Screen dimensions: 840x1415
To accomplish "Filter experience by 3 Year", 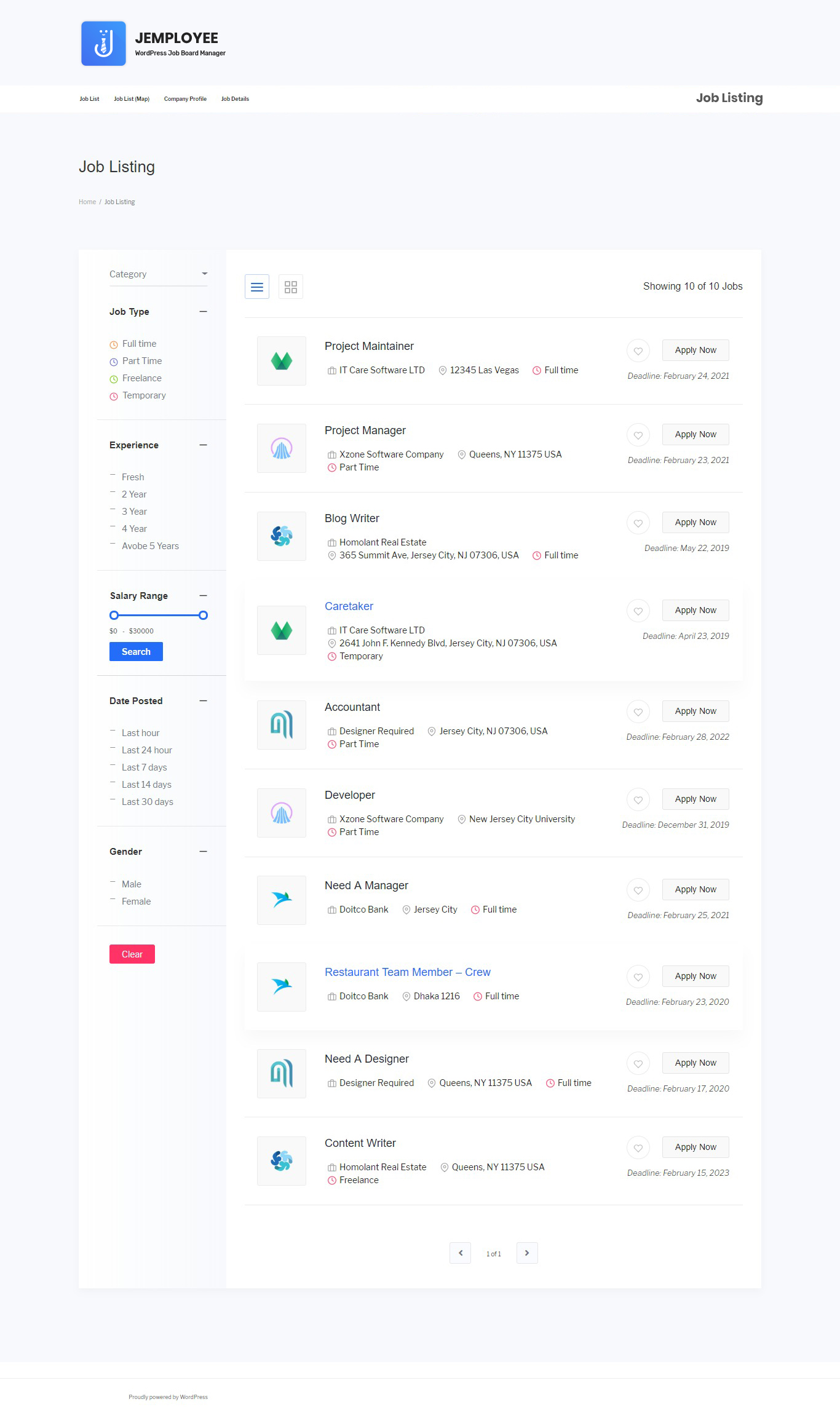I will [134, 512].
